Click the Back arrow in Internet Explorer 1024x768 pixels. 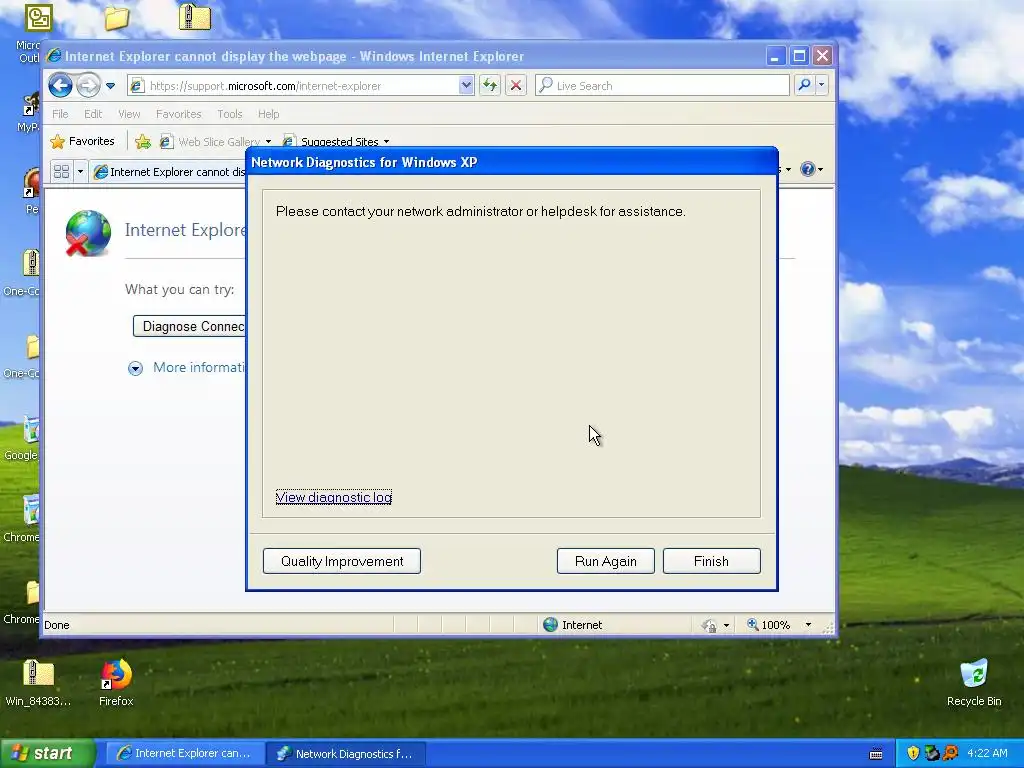click(x=60, y=85)
